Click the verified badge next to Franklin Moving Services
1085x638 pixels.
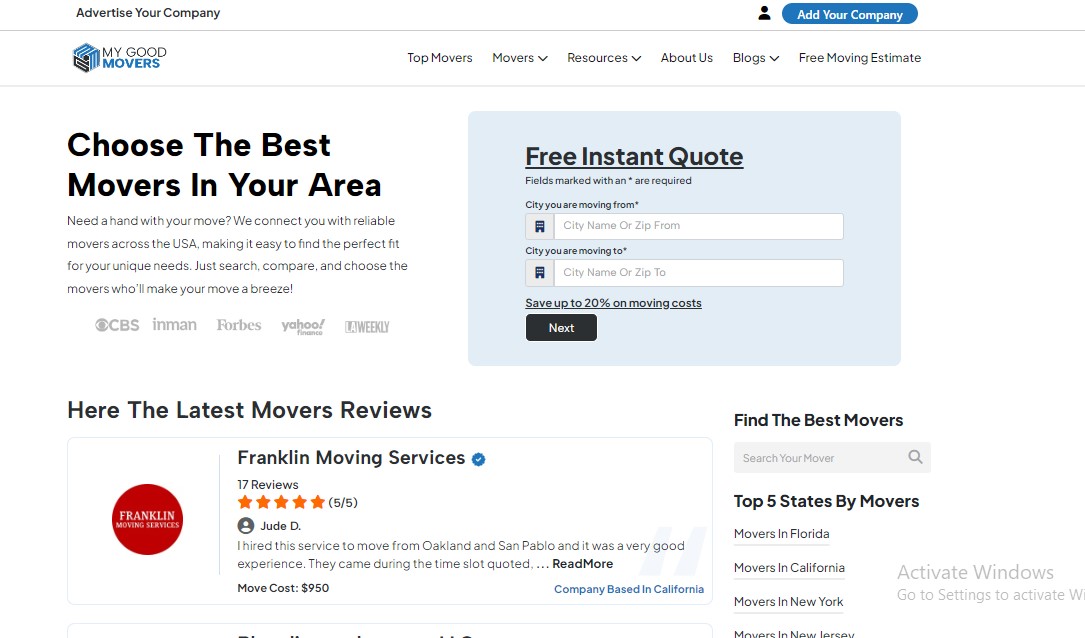(x=479, y=459)
